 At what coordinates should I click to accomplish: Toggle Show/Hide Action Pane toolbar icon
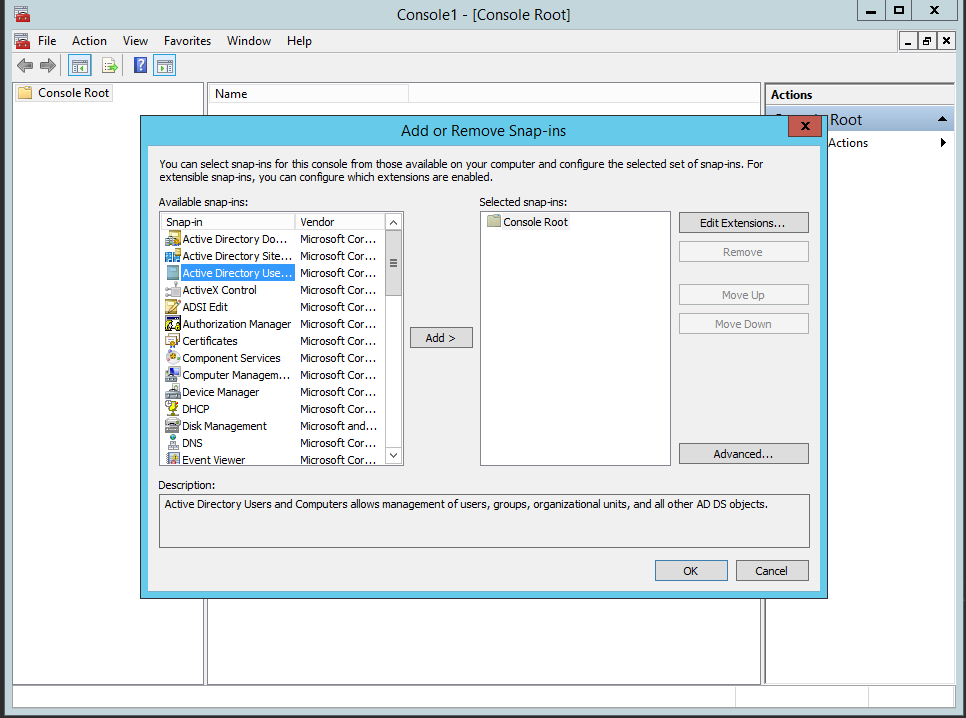point(164,65)
